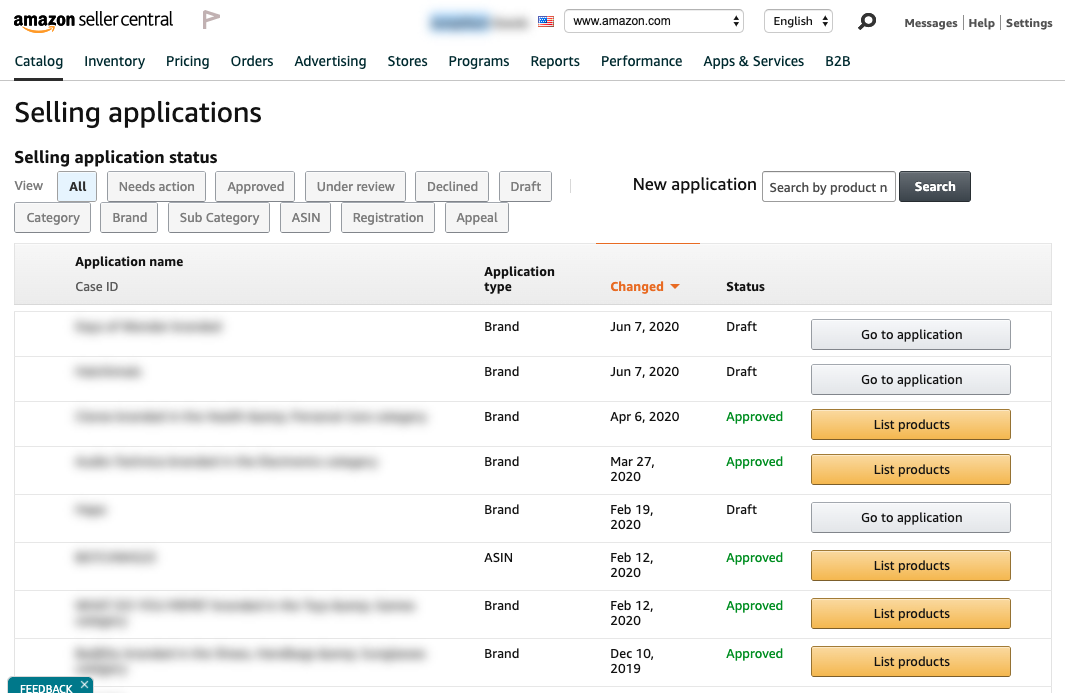The height and width of the screenshot is (693, 1065).
Task: Toggle the Appeal filter
Action: click(x=477, y=218)
